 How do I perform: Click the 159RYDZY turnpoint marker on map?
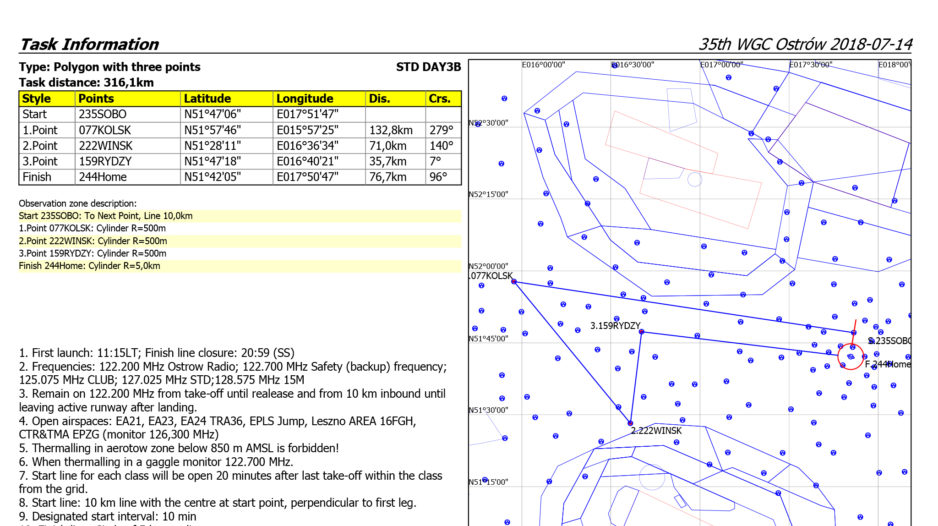pos(641,332)
